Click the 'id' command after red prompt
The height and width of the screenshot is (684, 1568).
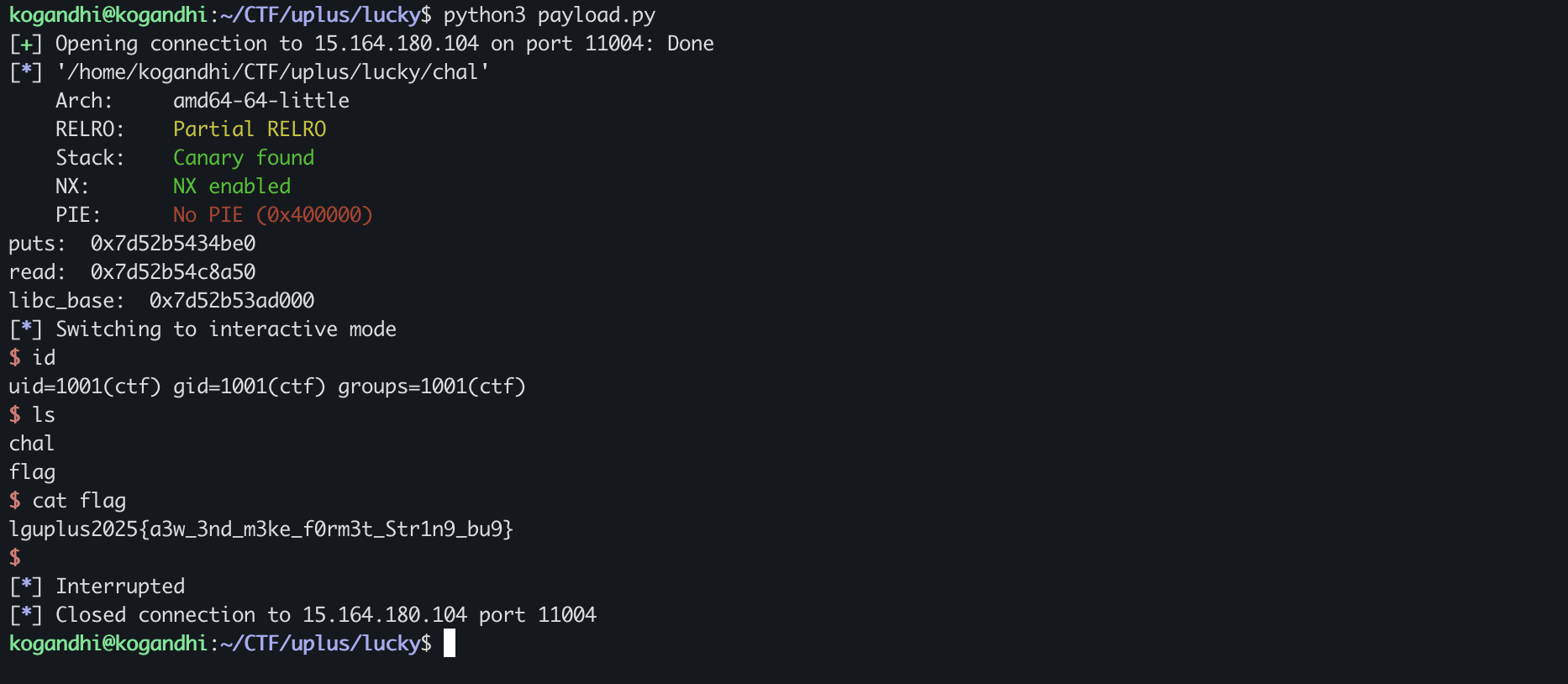pos(44,358)
